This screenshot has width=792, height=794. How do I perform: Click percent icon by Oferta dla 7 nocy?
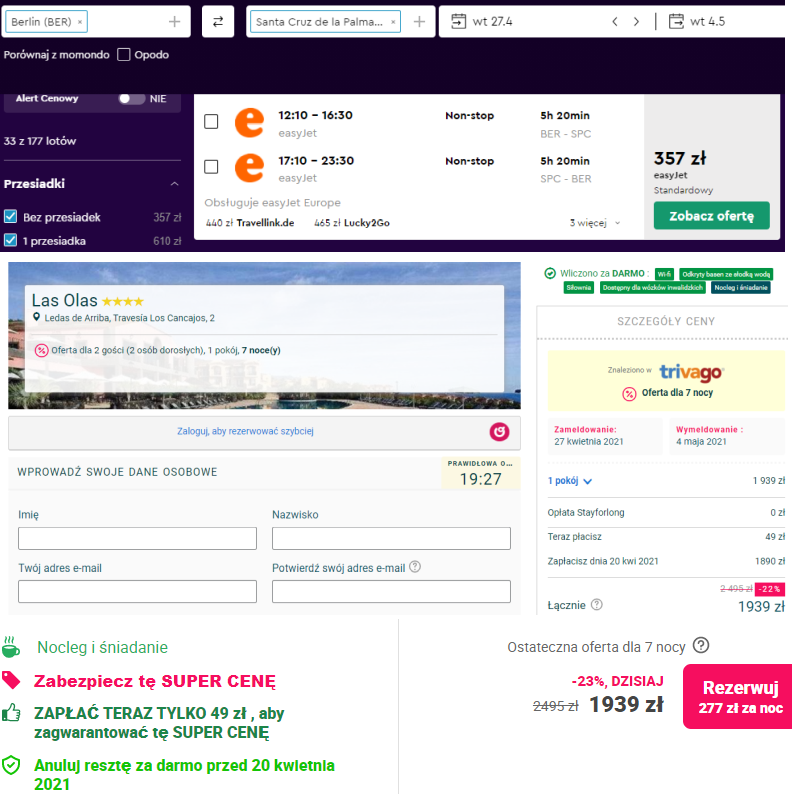629,394
